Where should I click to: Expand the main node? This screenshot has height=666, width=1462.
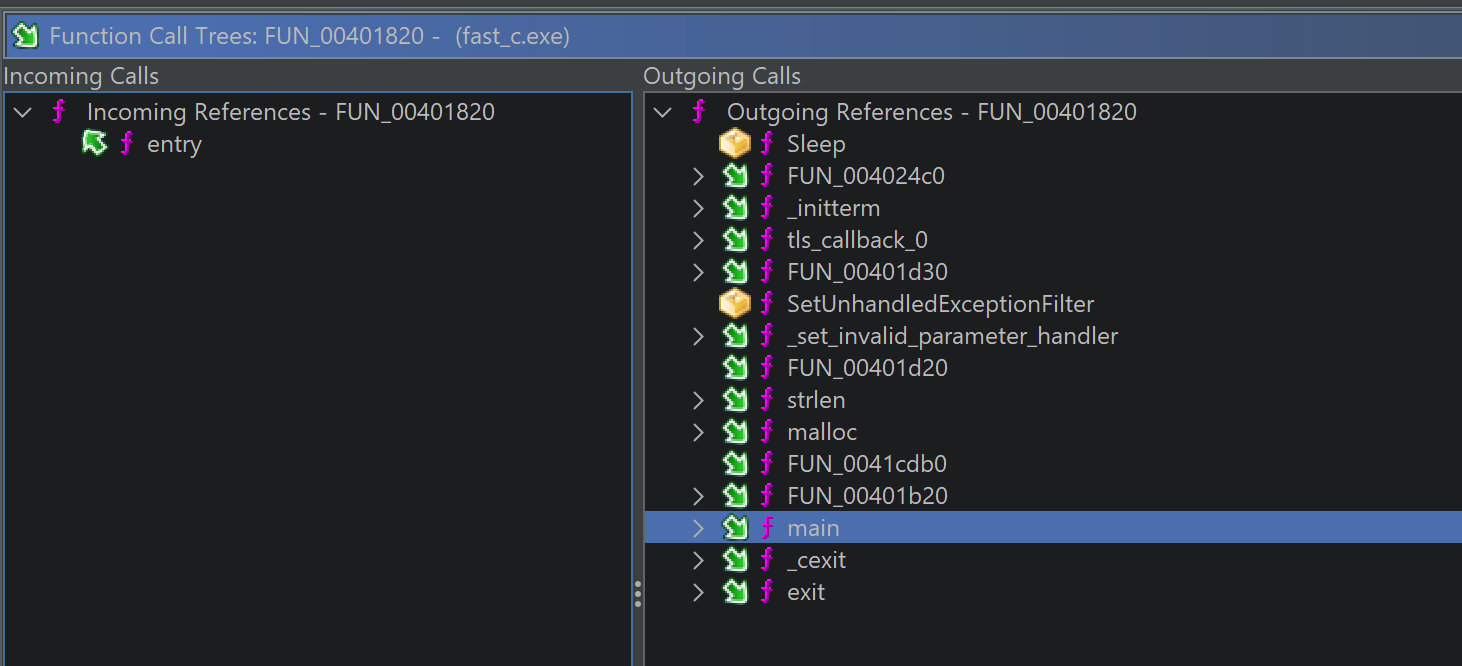[699, 529]
